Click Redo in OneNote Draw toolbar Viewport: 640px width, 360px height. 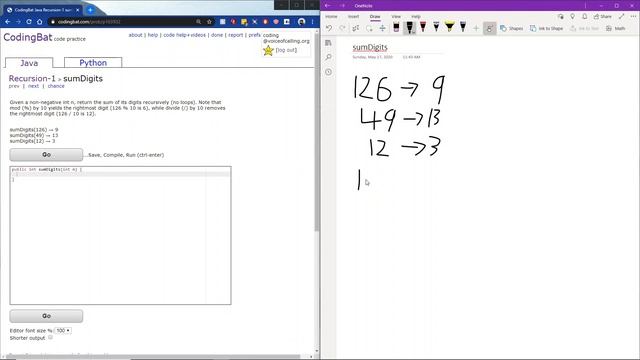coord(342,28)
